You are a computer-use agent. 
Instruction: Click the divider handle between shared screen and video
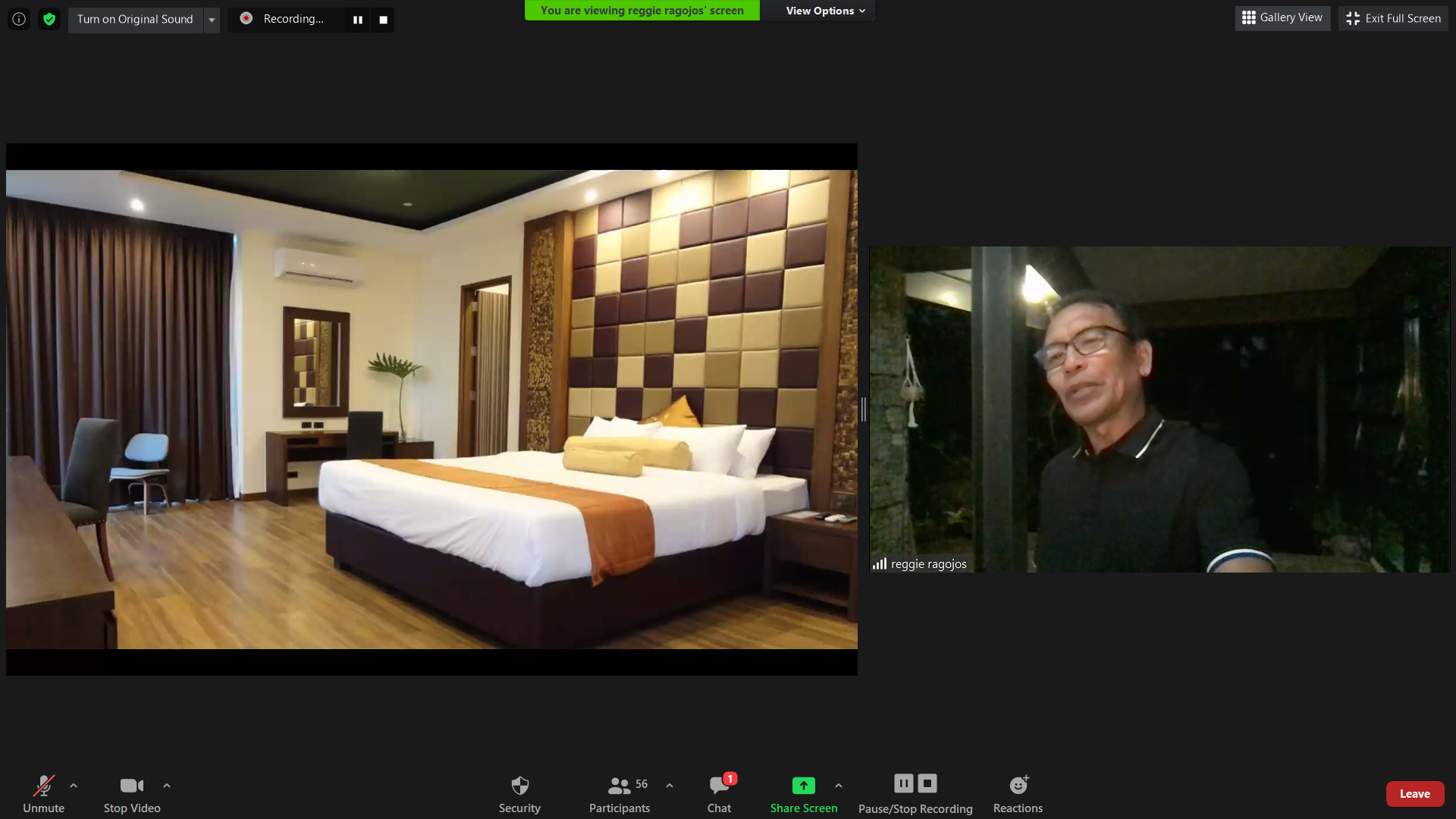coord(863,409)
